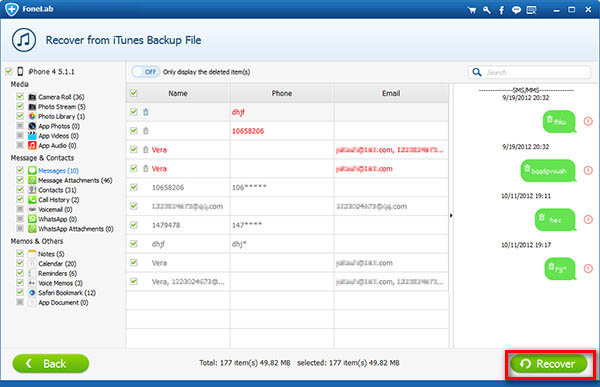The height and width of the screenshot is (387, 600).
Task: Open Reminders (6) category
Action: point(57,273)
